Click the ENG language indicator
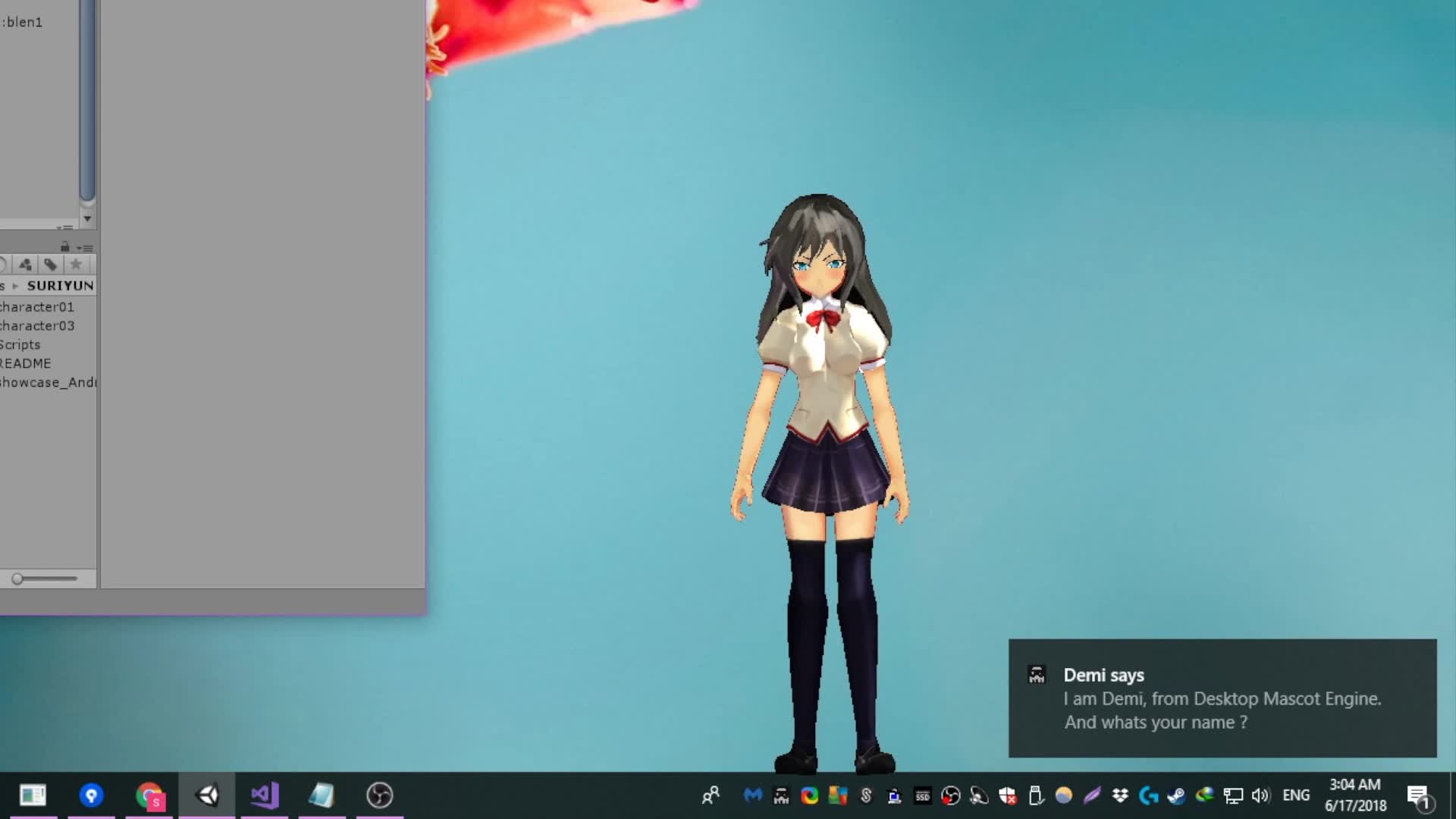The width and height of the screenshot is (1456, 819). [1296, 795]
